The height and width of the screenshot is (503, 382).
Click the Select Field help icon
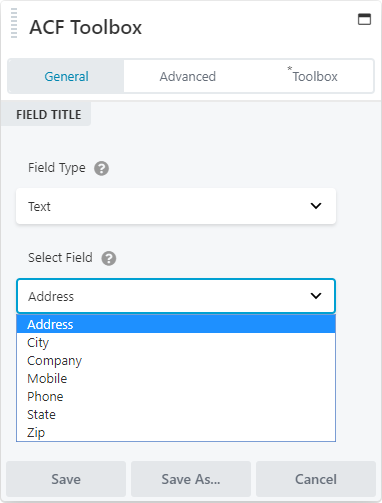coord(109,258)
